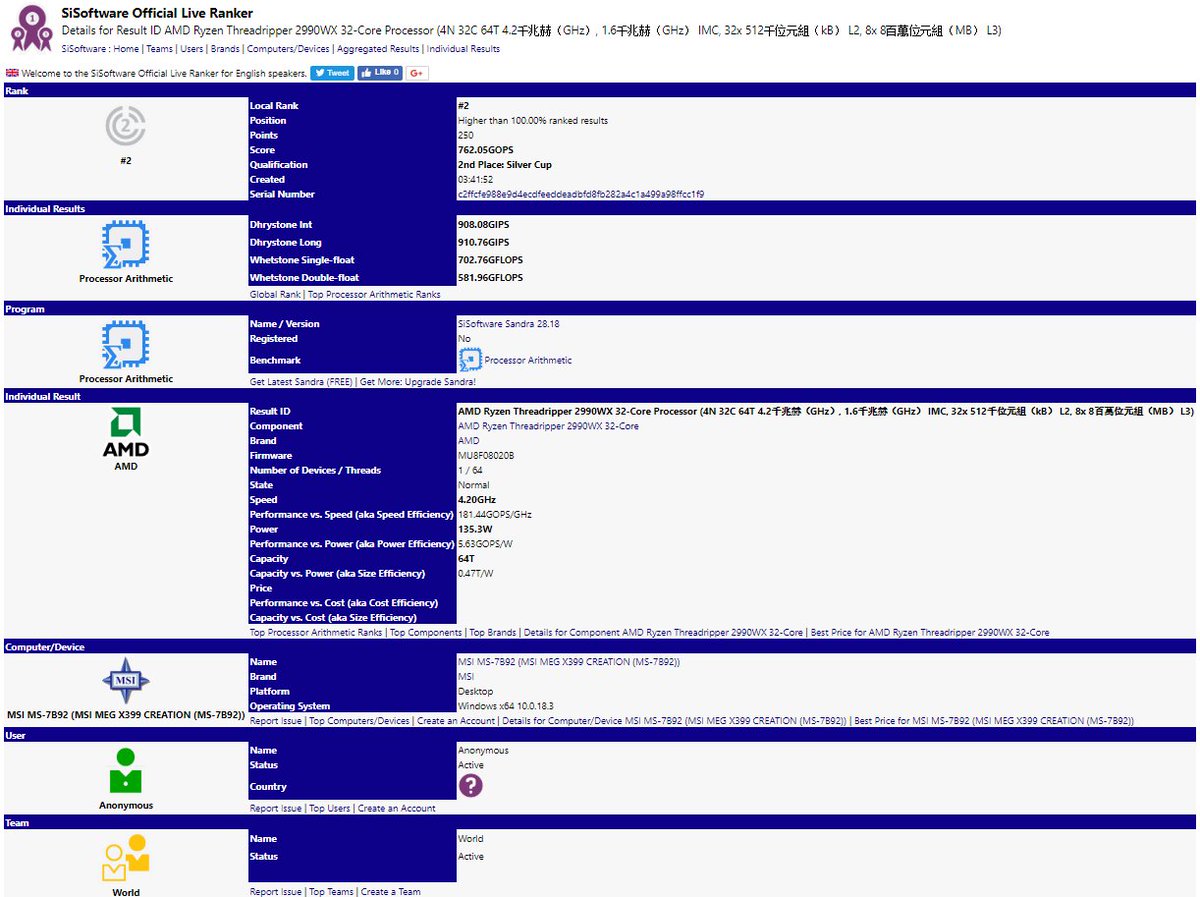The width and height of the screenshot is (1200, 897).
Task: Open the Individual Results navigation link
Action: point(464,49)
